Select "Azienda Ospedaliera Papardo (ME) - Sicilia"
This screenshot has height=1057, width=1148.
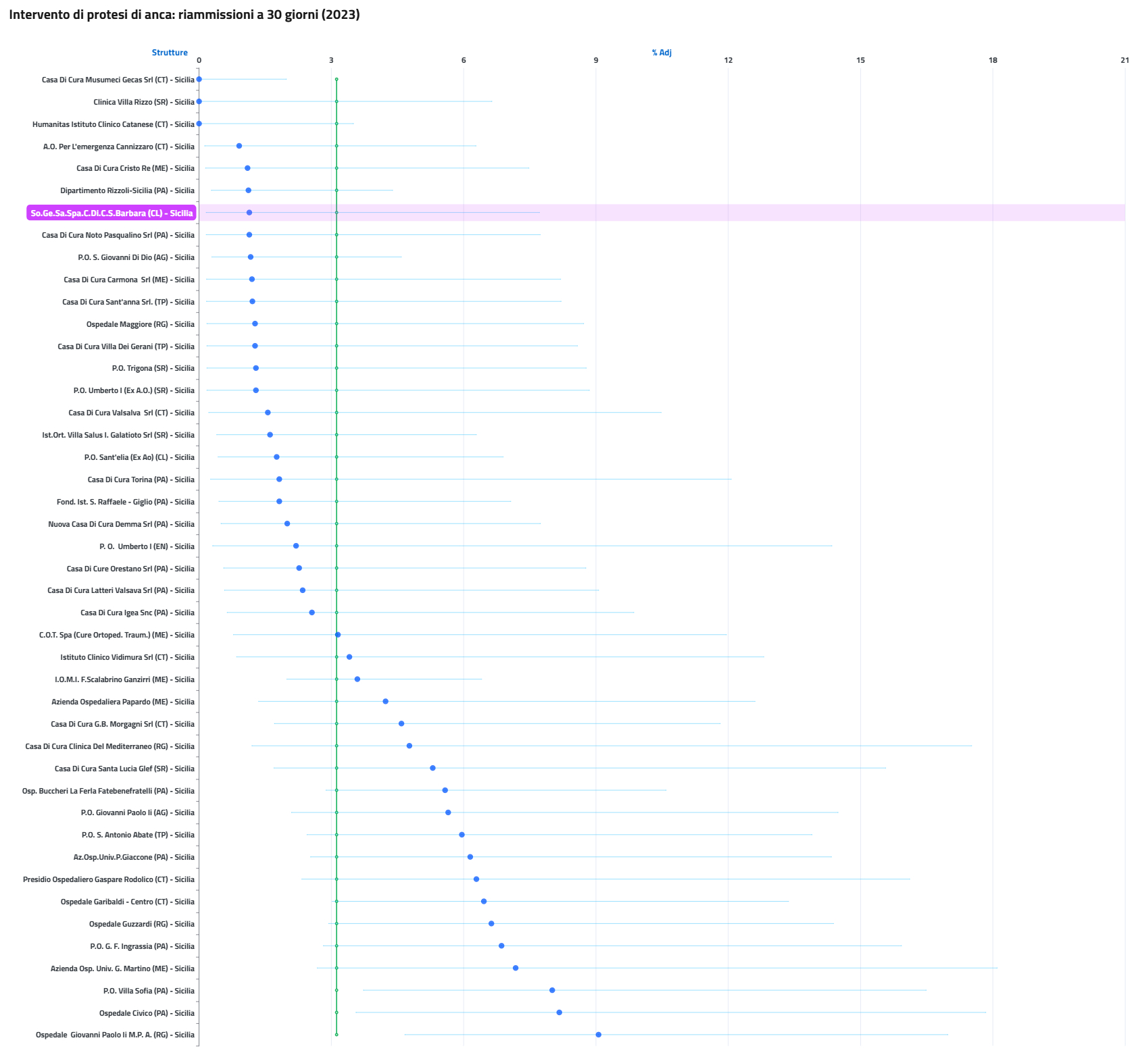point(123,702)
